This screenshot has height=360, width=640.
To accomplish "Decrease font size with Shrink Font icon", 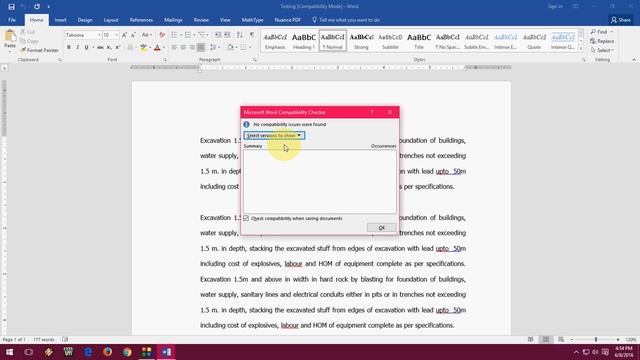I will tap(133, 35).
